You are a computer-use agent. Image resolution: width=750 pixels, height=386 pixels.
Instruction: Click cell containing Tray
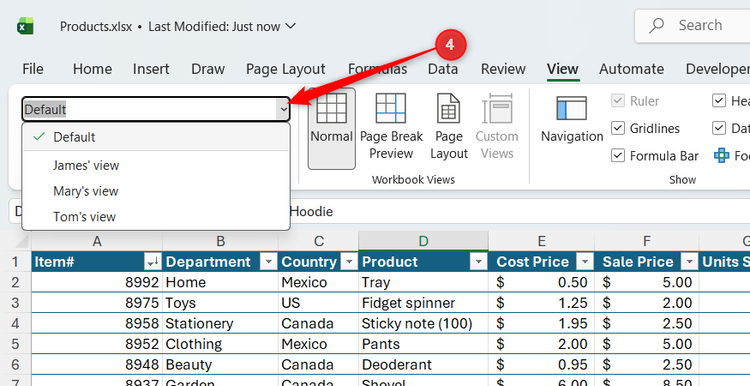click(423, 282)
